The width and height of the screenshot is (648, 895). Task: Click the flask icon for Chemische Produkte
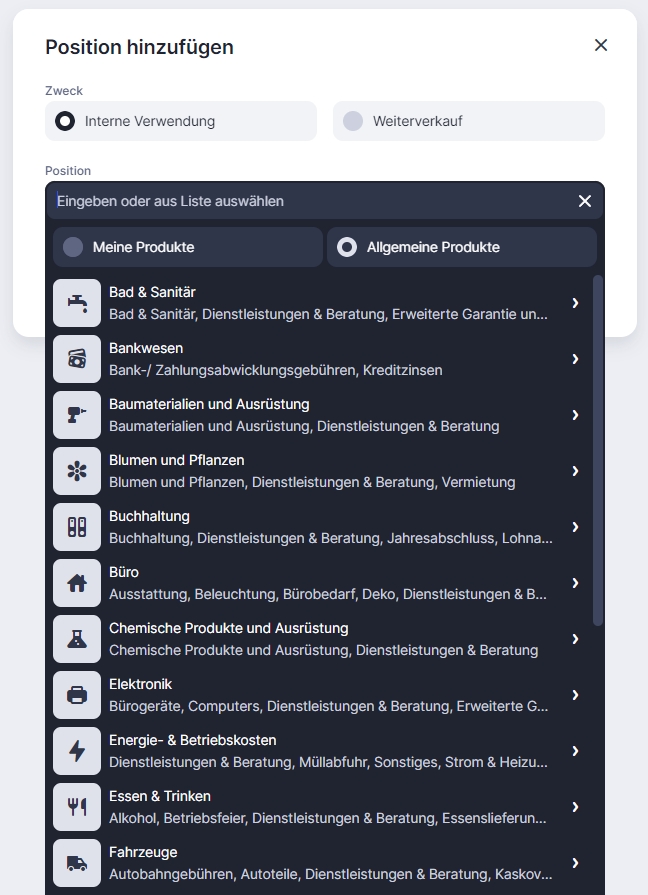pyautogui.click(x=77, y=639)
